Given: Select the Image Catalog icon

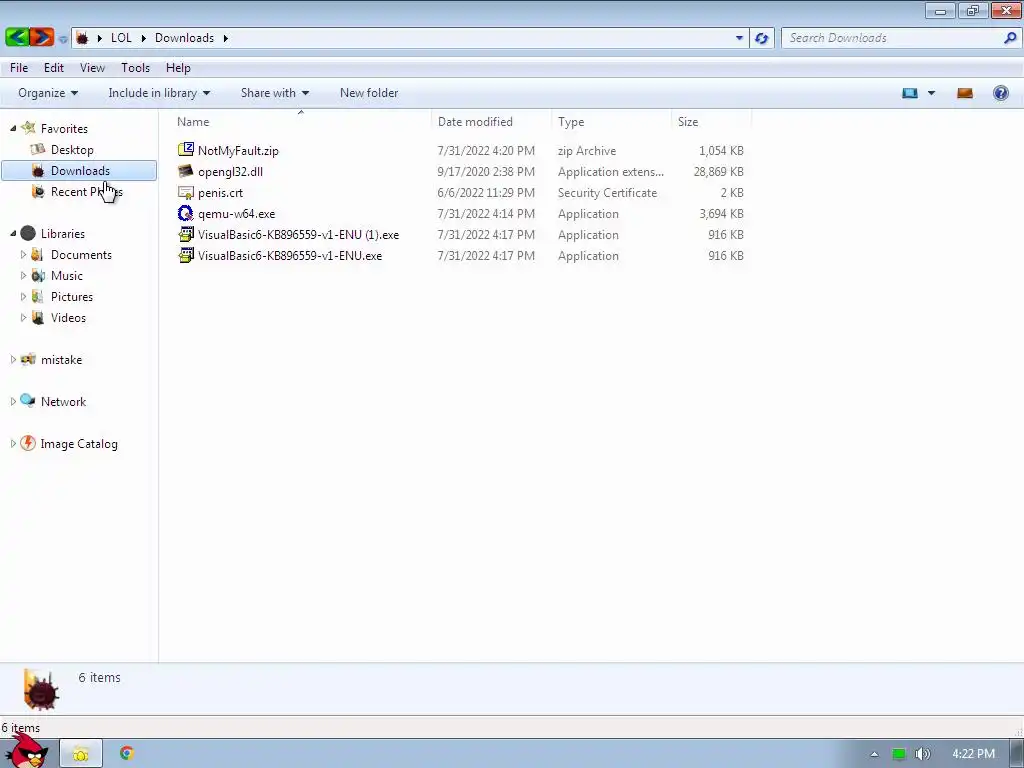Looking at the screenshot, I should point(28,443).
